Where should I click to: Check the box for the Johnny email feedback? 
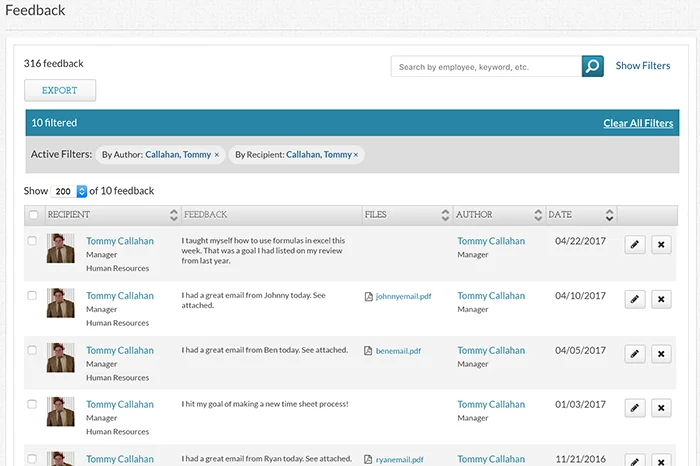[x=32, y=295]
